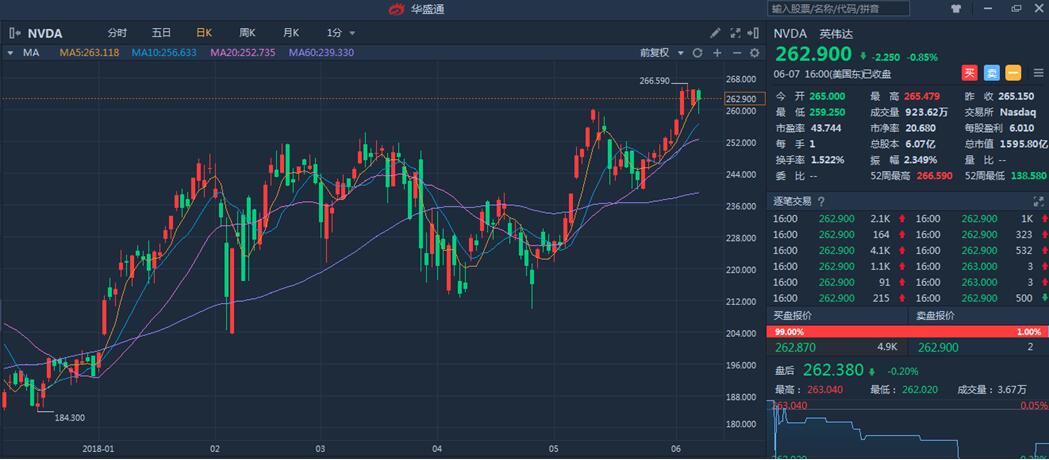
Task: Click the red 买 buy button
Action: tap(969, 73)
